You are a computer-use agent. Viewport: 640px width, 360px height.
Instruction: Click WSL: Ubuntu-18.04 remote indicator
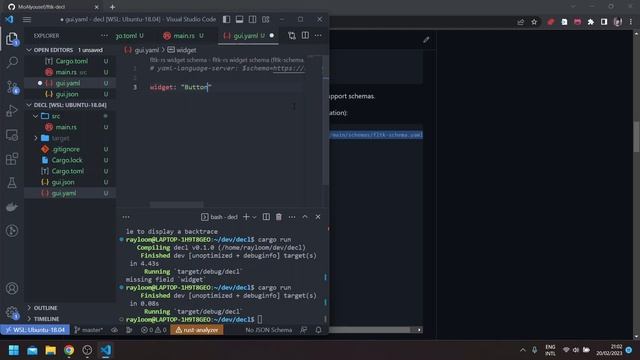coord(36,330)
